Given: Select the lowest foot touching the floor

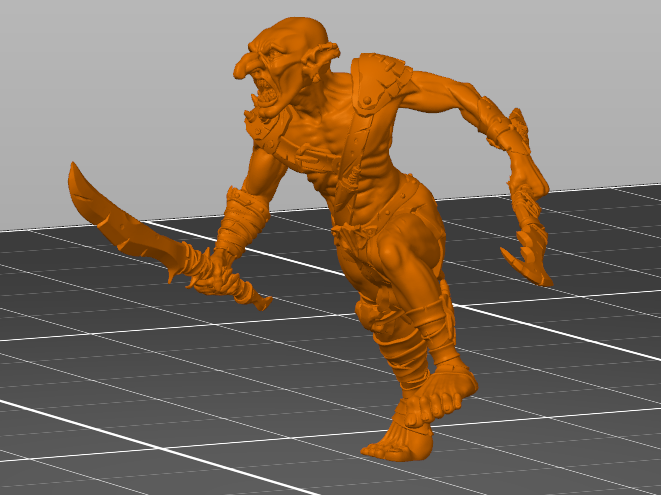Looking at the screenshot, I should click(x=400, y=445).
